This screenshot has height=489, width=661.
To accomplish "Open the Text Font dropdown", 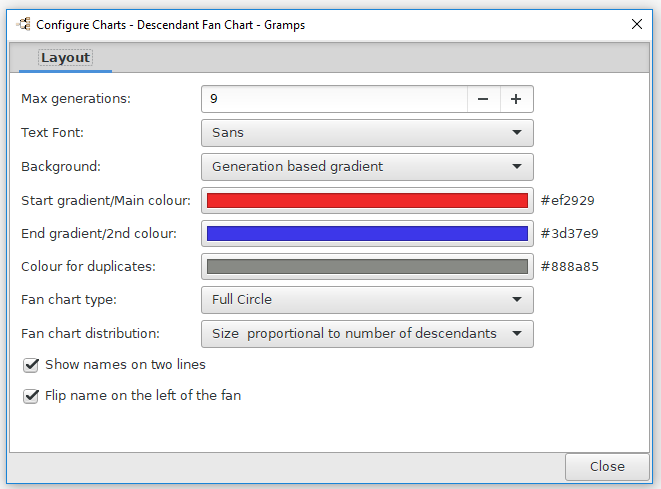I will coord(367,133).
